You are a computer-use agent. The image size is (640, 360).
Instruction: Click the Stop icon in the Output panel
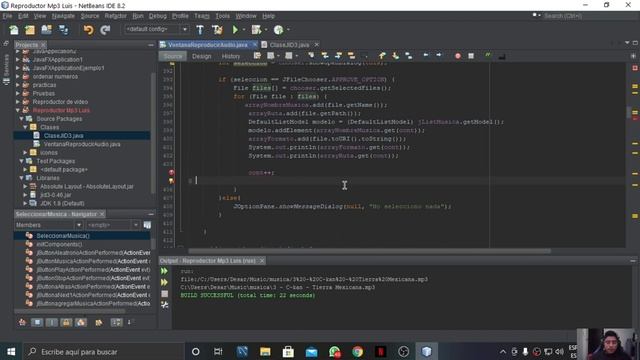pyautogui.click(x=164, y=294)
